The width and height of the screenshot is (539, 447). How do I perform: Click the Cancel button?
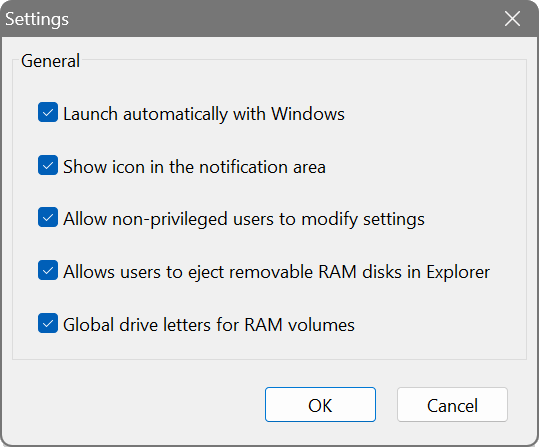pyautogui.click(x=452, y=405)
